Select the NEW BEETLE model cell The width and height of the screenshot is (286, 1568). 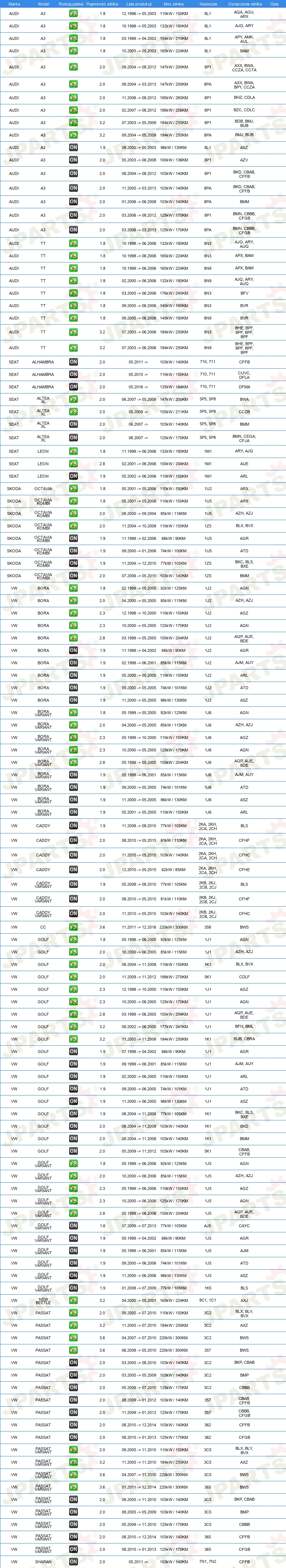pyautogui.click(x=43, y=1301)
